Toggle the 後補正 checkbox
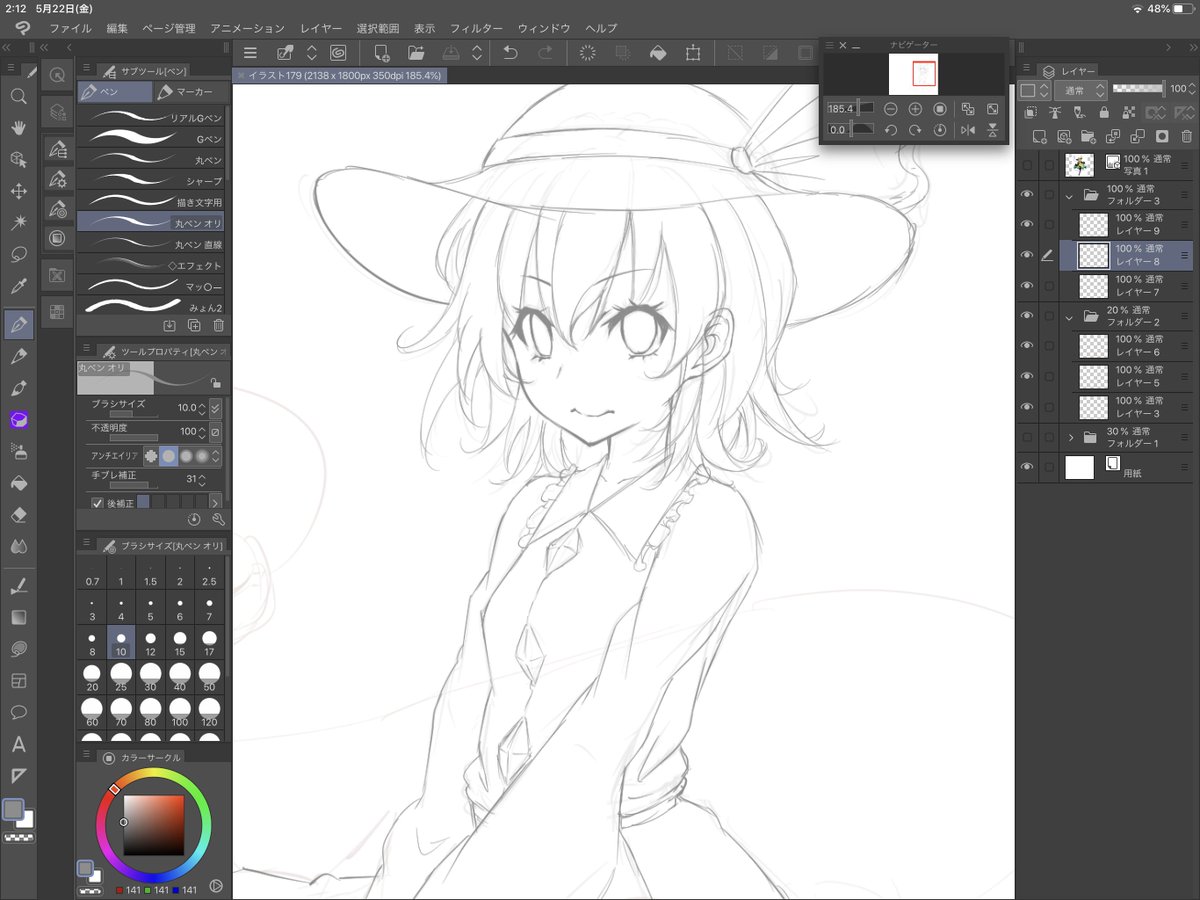Screen dimensions: 1200x900 (x=97, y=502)
